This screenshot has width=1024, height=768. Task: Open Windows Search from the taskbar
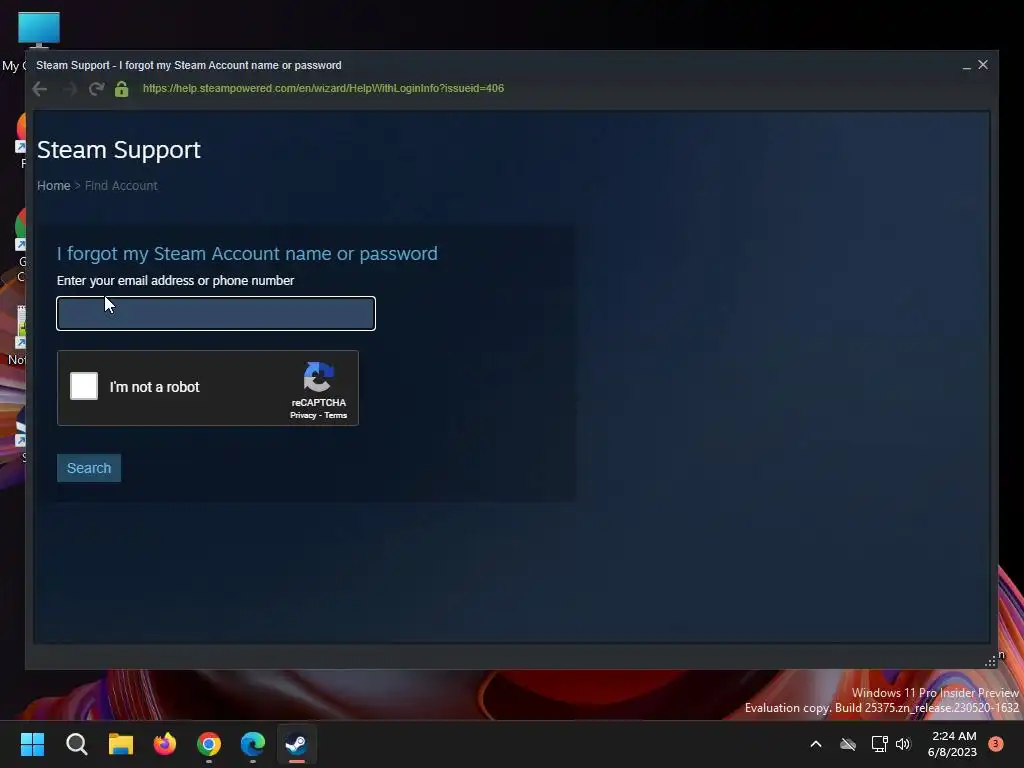pyautogui.click(x=76, y=744)
